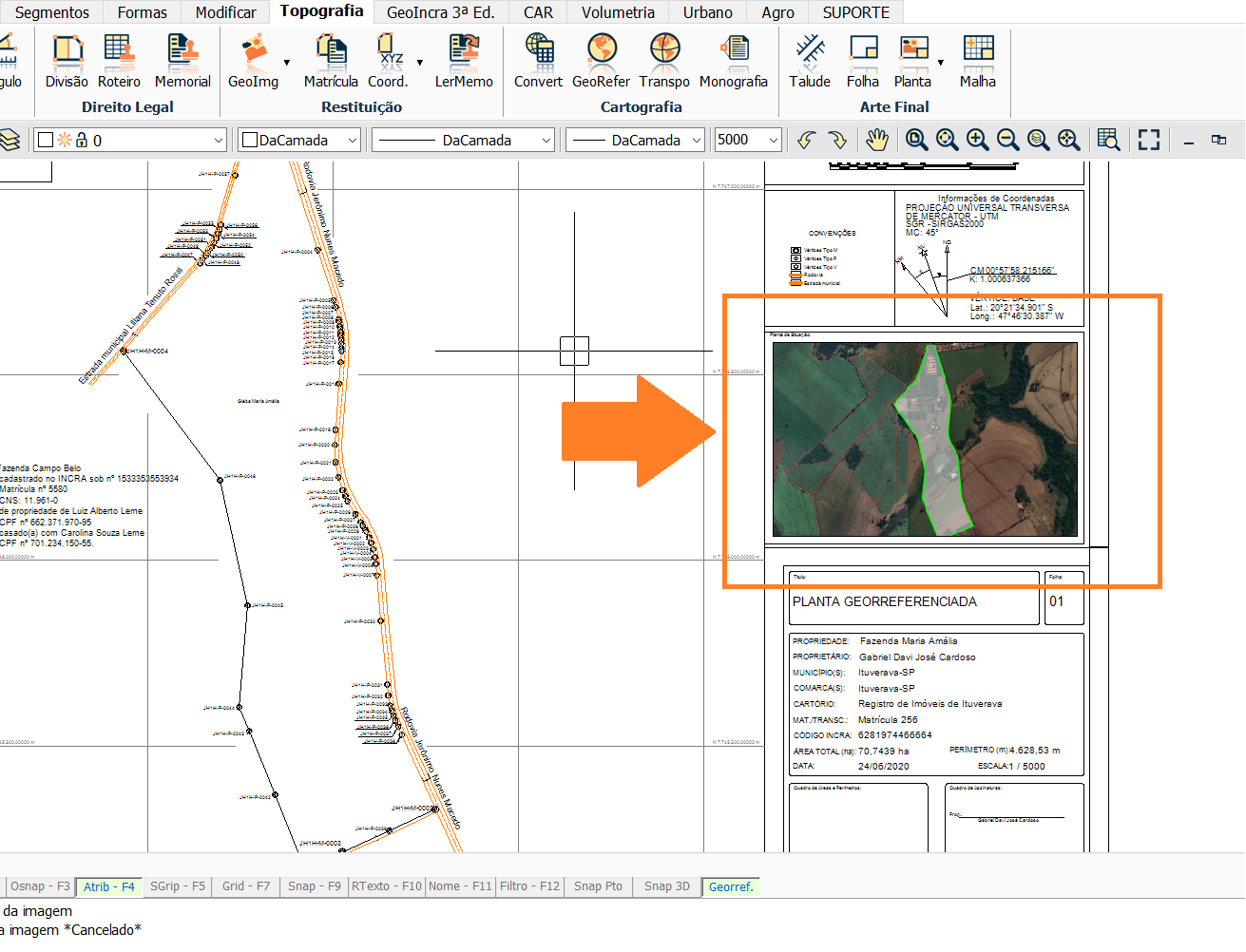Image resolution: width=1246 pixels, height=952 pixels.
Task: Click the 70,7439 ha area value
Action: pyautogui.click(x=884, y=751)
